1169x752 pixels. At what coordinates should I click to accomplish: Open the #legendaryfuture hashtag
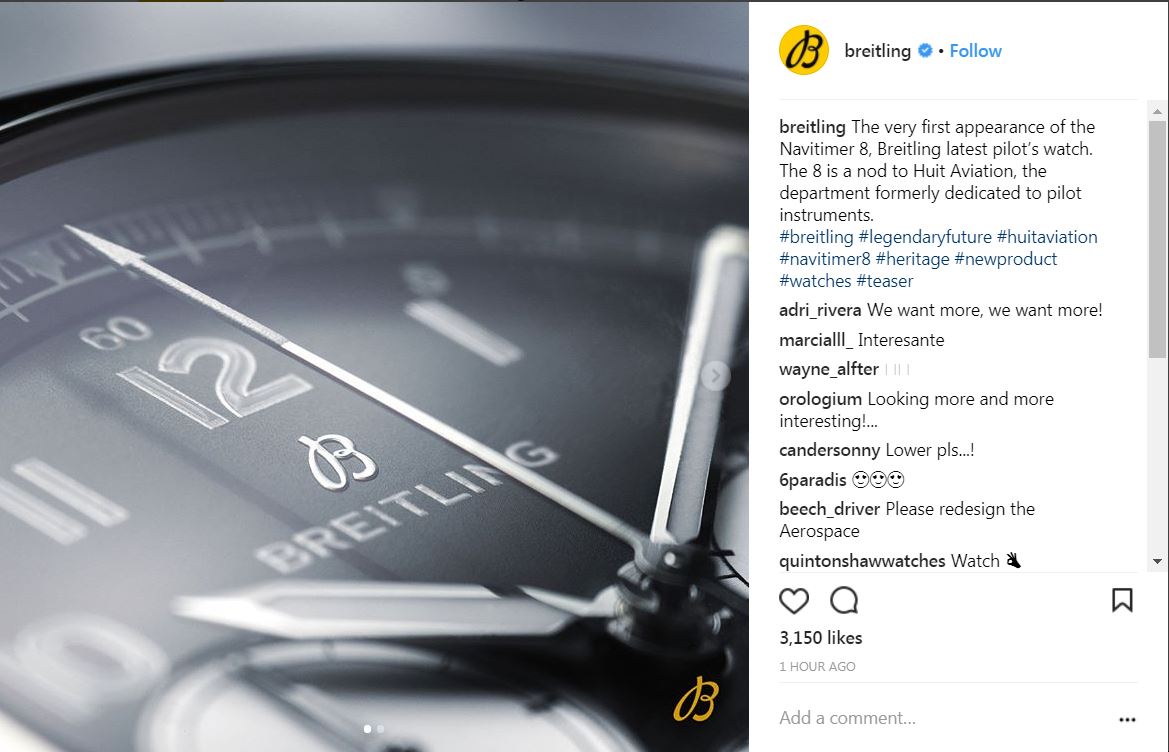pos(924,237)
